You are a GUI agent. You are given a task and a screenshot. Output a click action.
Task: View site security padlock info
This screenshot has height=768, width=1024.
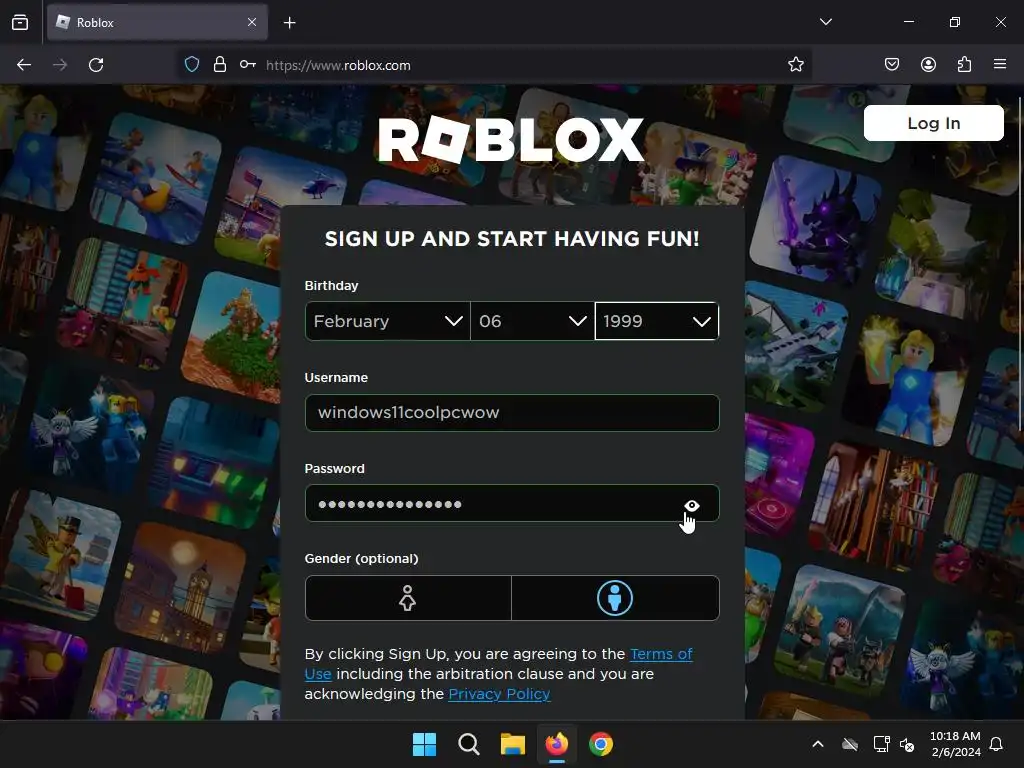(220, 65)
